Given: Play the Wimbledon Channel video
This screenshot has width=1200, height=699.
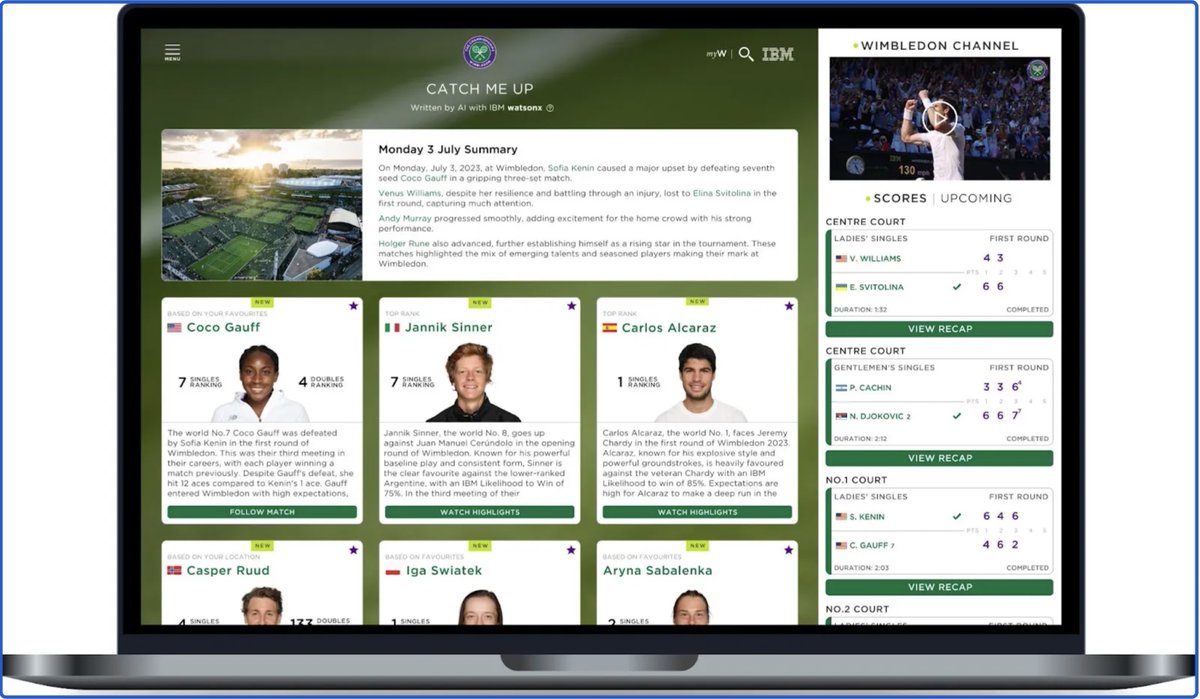Looking at the screenshot, I should [x=939, y=118].
